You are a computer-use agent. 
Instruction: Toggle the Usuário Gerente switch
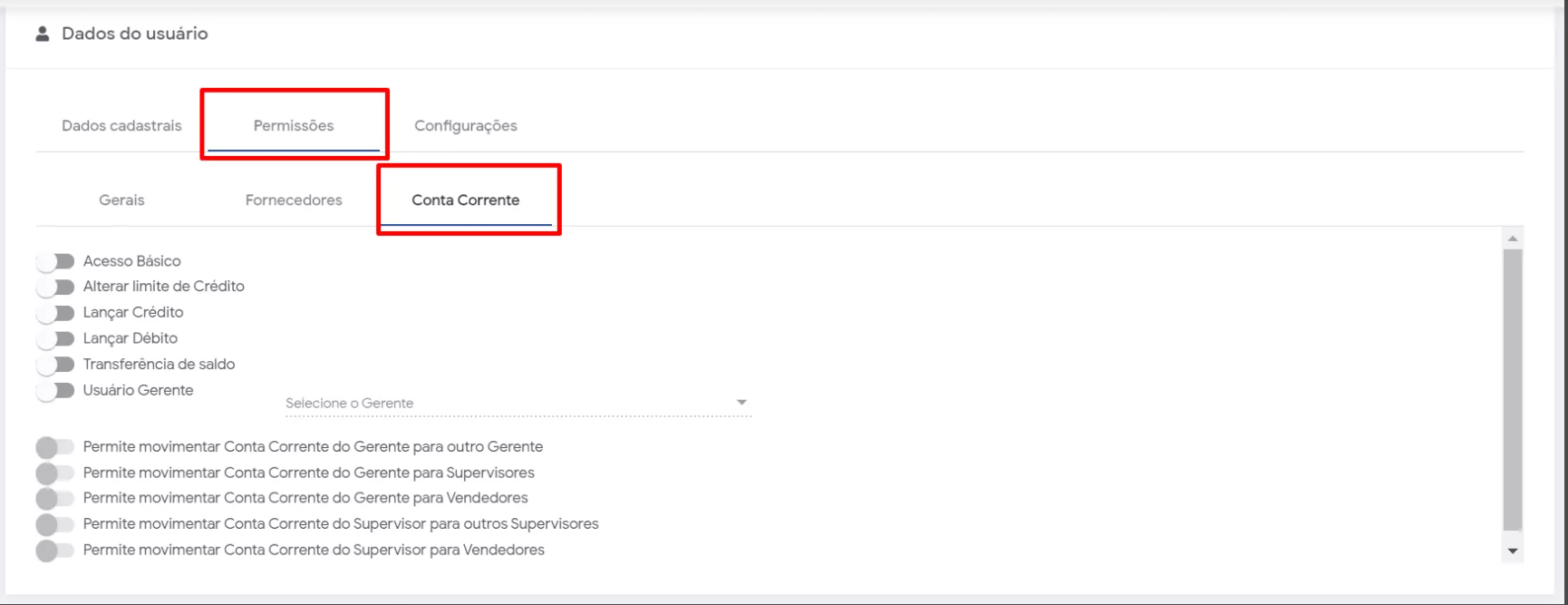tap(55, 391)
